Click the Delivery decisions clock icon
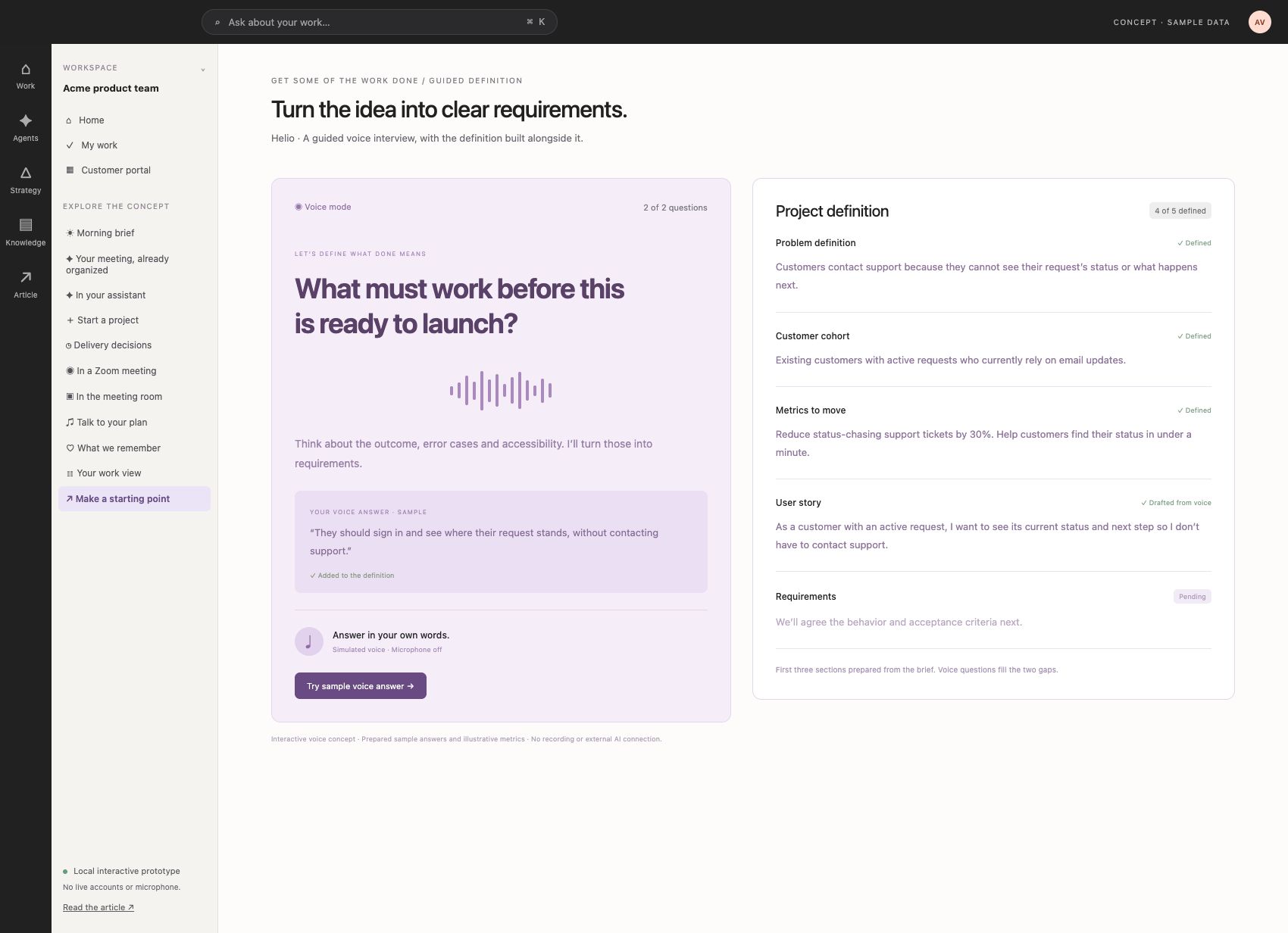1288x933 pixels. point(68,346)
